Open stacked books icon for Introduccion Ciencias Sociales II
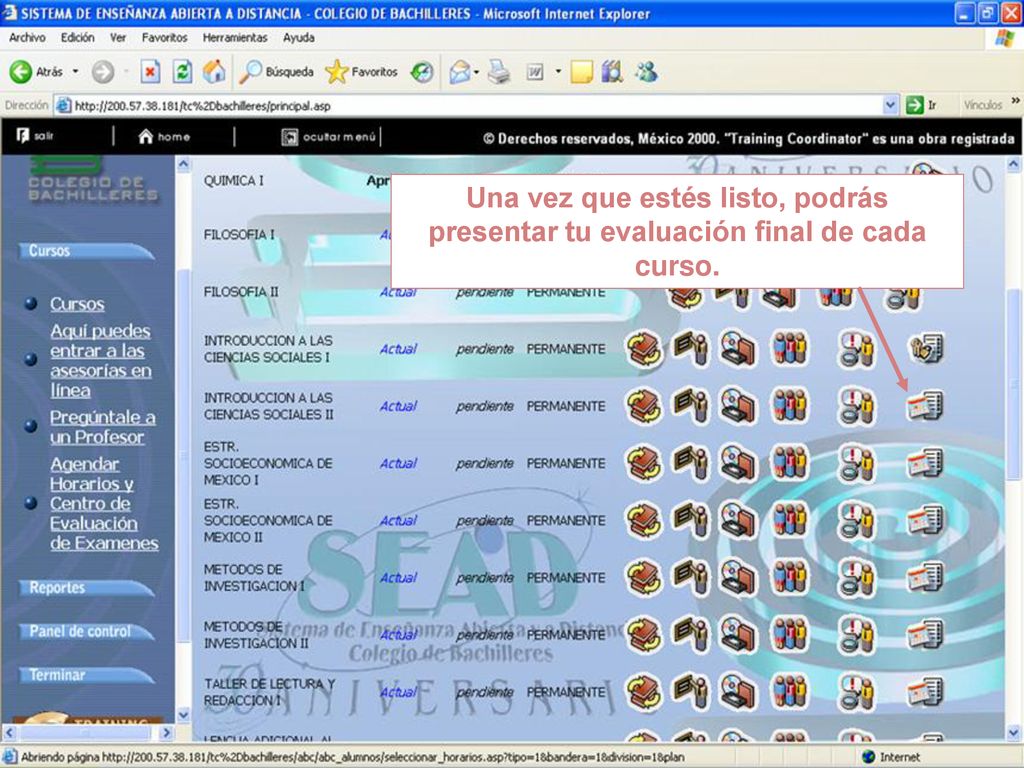This screenshot has height=768, width=1024. pyautogui.click(x=644, y=406)
